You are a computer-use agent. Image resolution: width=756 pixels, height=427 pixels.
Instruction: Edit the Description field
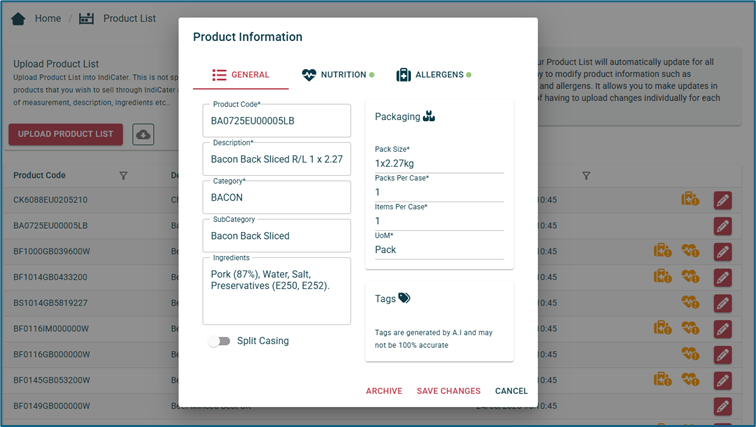277,159
